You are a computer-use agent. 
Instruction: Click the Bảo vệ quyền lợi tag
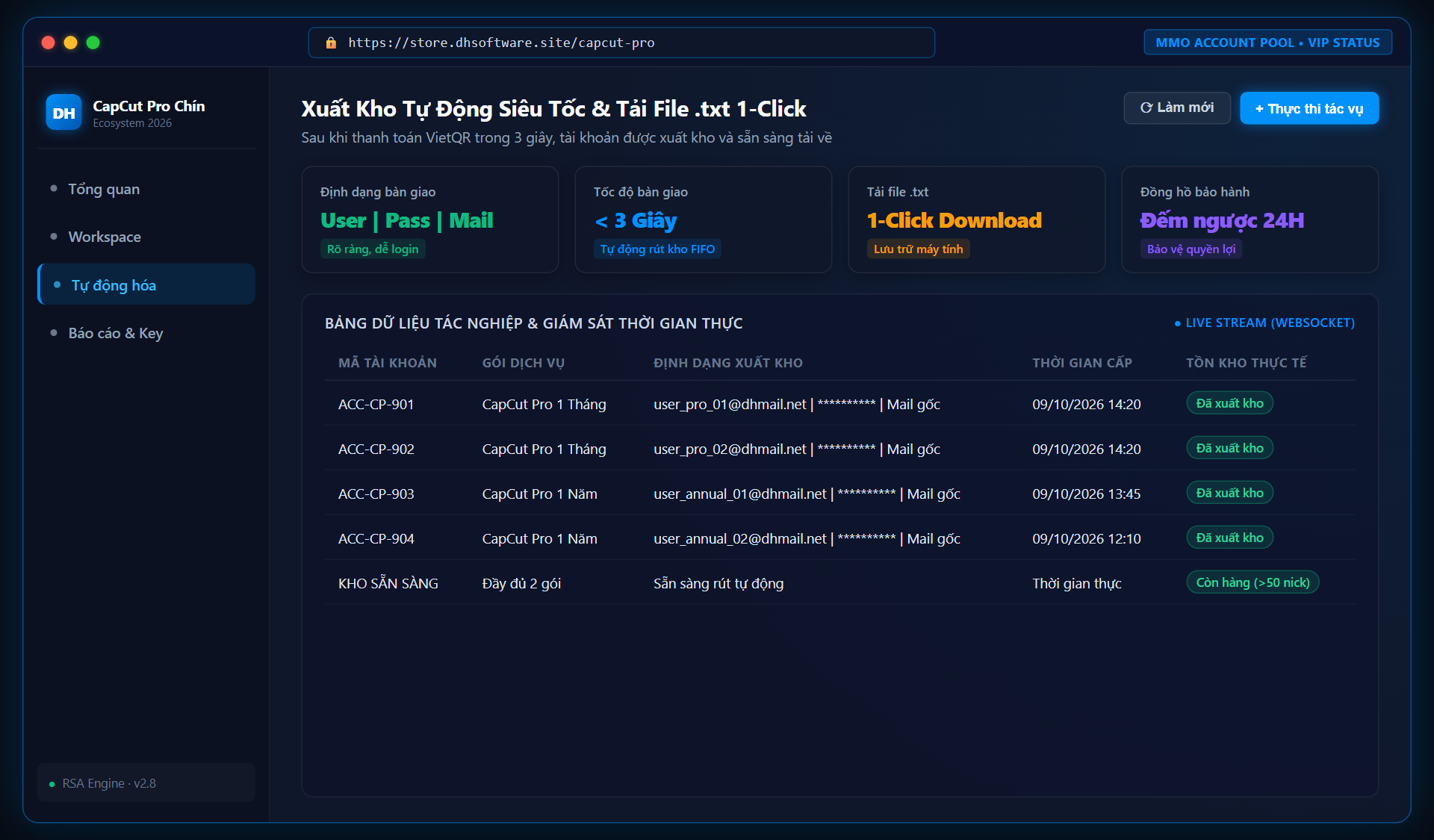(x=1191, y=249)
